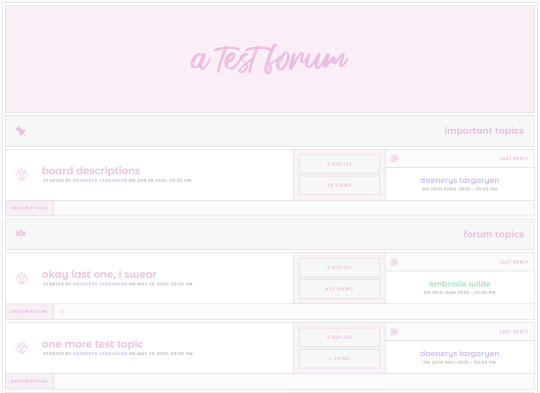Viewport: 540px width, 393px height.
Task: Click the description label under okay last one
Action: [30, 312]
